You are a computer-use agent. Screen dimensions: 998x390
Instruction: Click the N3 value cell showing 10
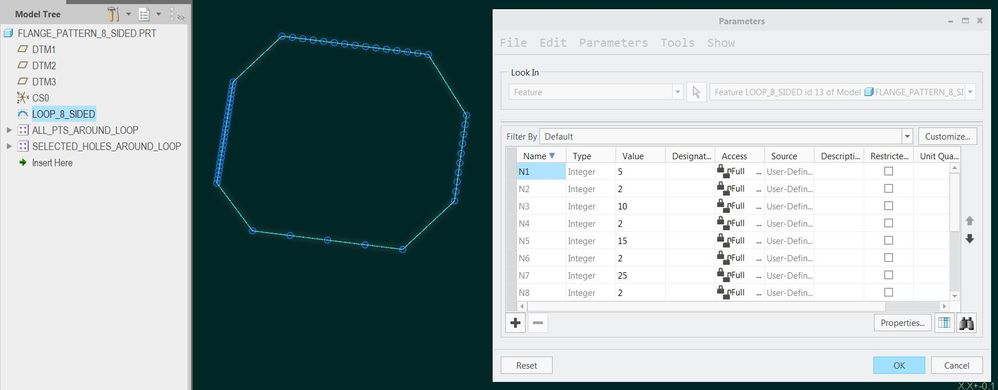[640, 207]
